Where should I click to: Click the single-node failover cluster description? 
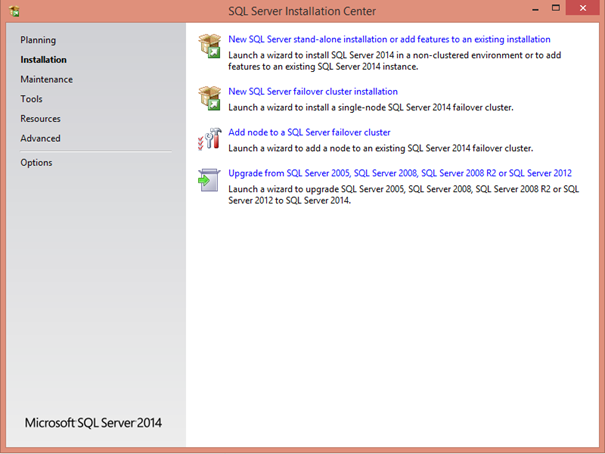(x=371, y=108)
